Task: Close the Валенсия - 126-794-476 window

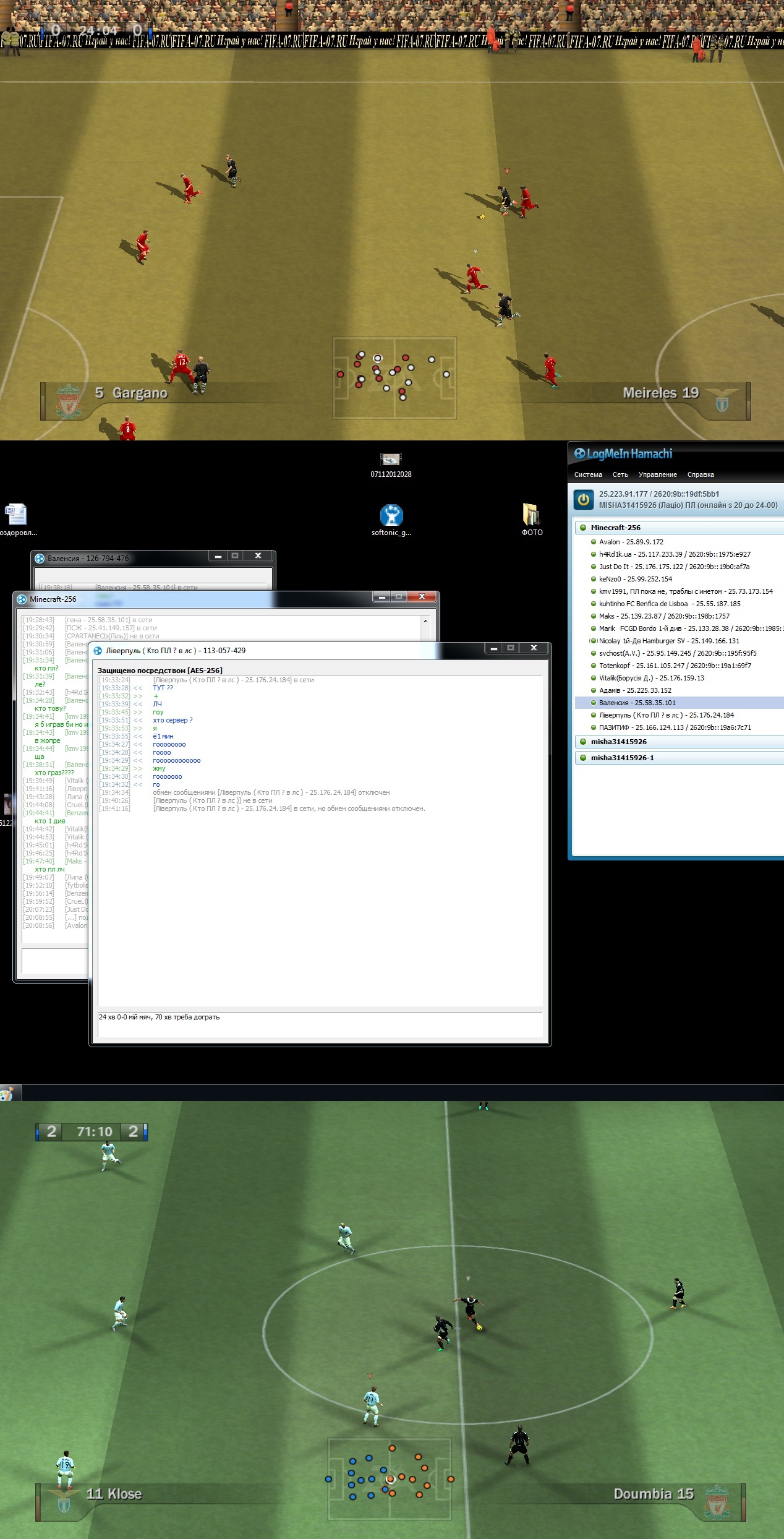Action: point(258,555)
